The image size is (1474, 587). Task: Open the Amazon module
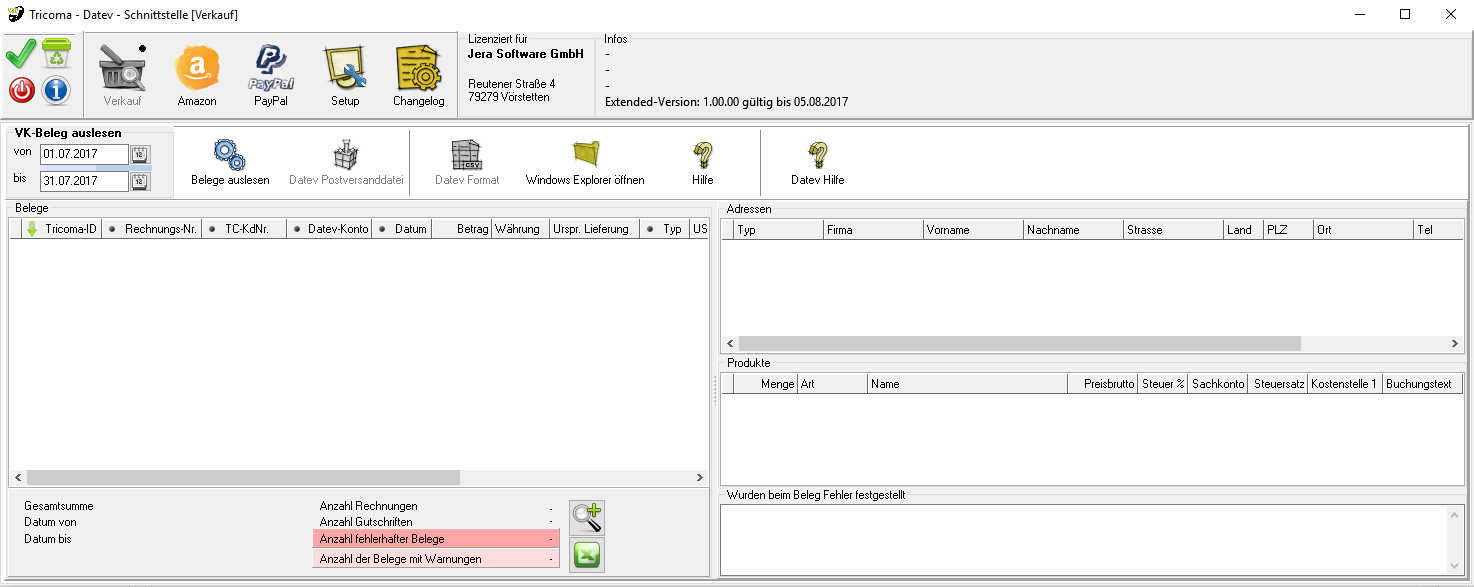pyautogui.click(x=197, y=77)
